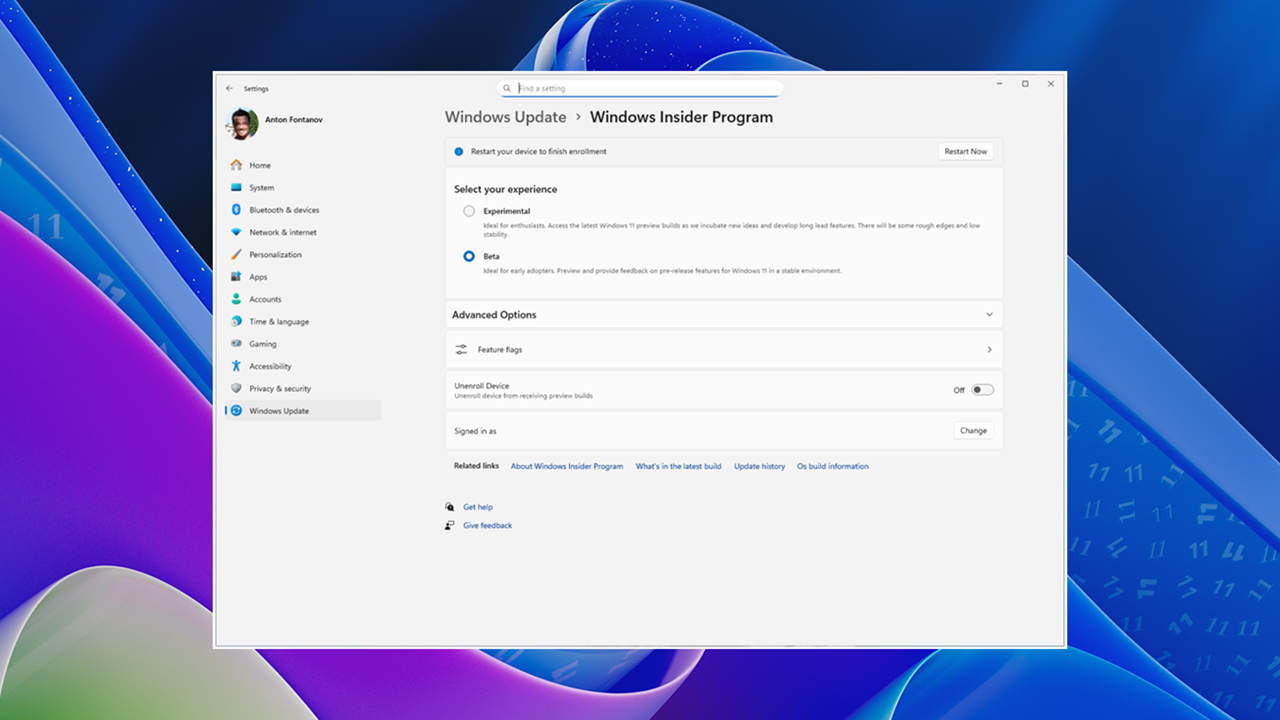Click the Network wifi icon
This screenshot has width=1280, height=720.
coord(236,232)
